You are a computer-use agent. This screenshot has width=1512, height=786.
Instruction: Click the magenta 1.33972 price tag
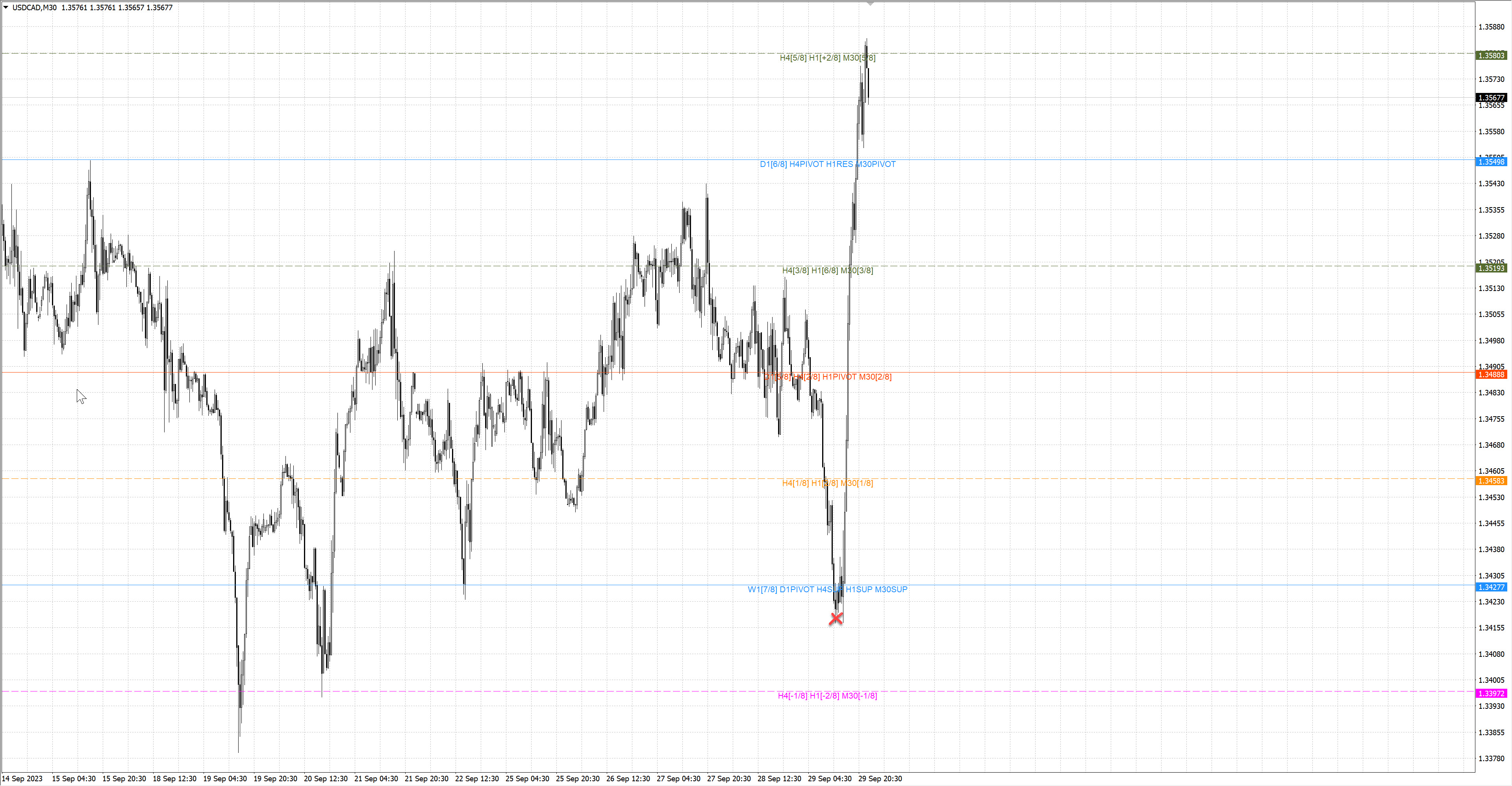tap(1491, 693)
